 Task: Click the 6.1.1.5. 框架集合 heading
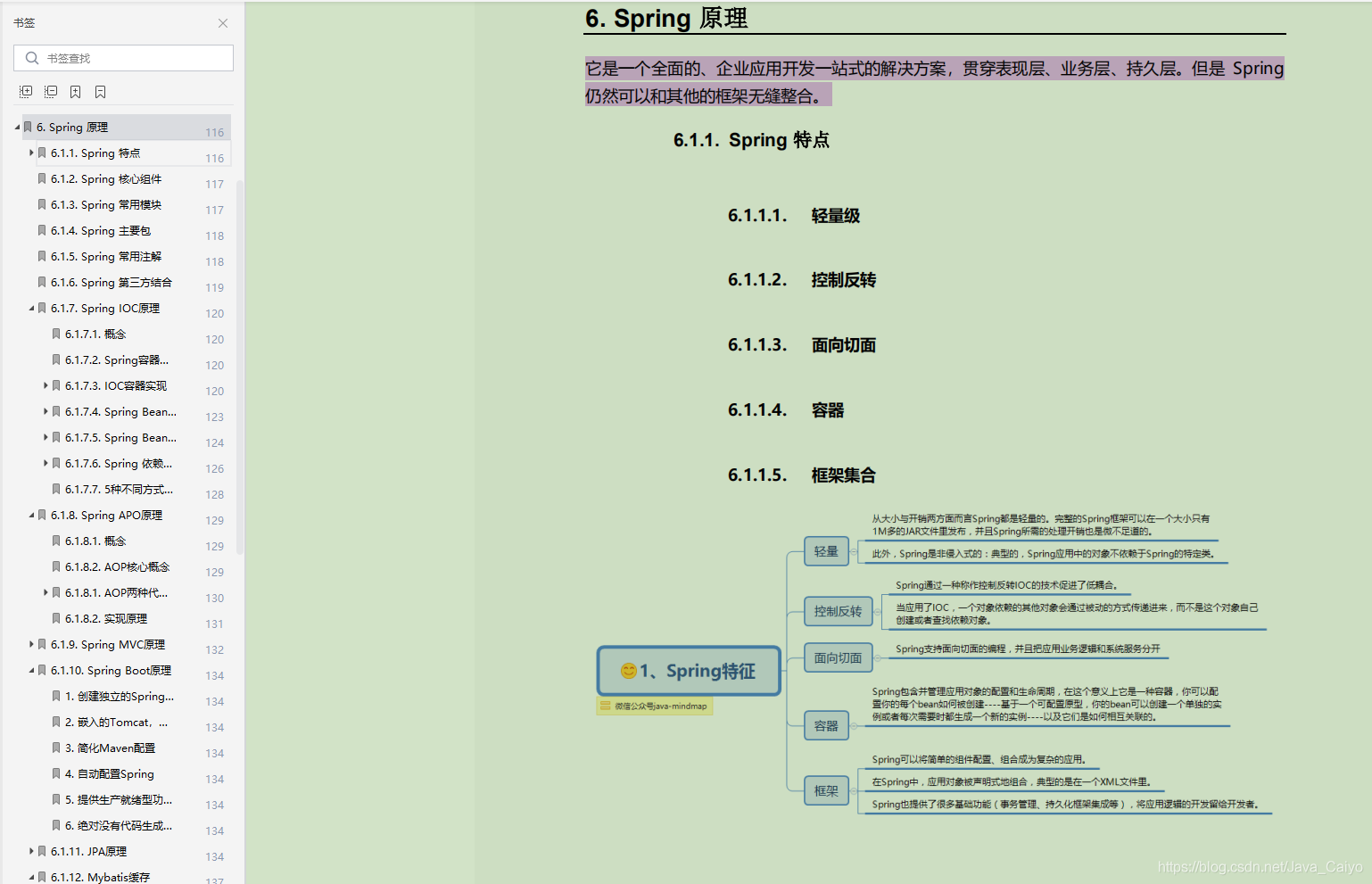click(x=802, y=475)
